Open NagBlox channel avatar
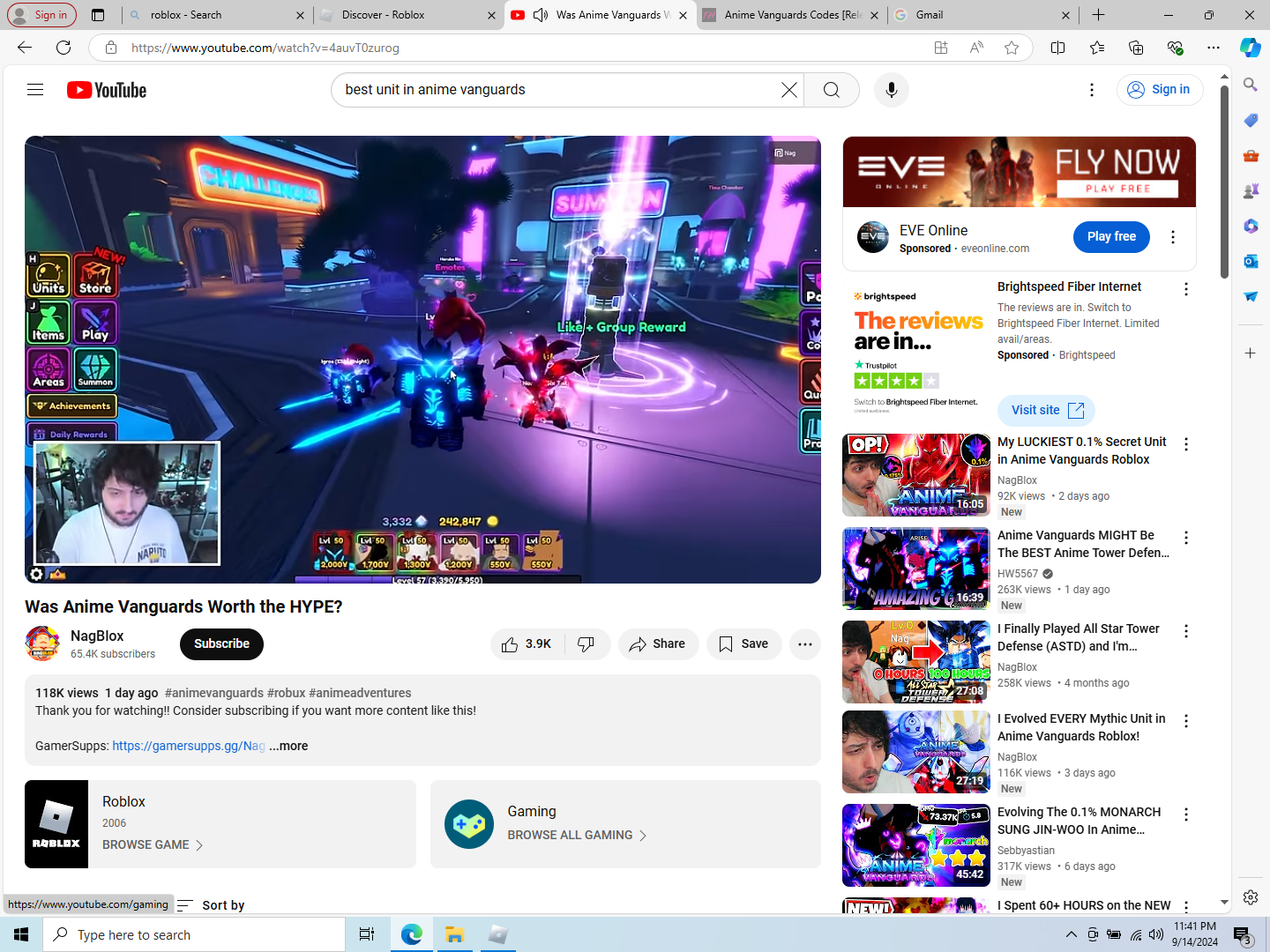1270x952 pixels. coord(42,643)
